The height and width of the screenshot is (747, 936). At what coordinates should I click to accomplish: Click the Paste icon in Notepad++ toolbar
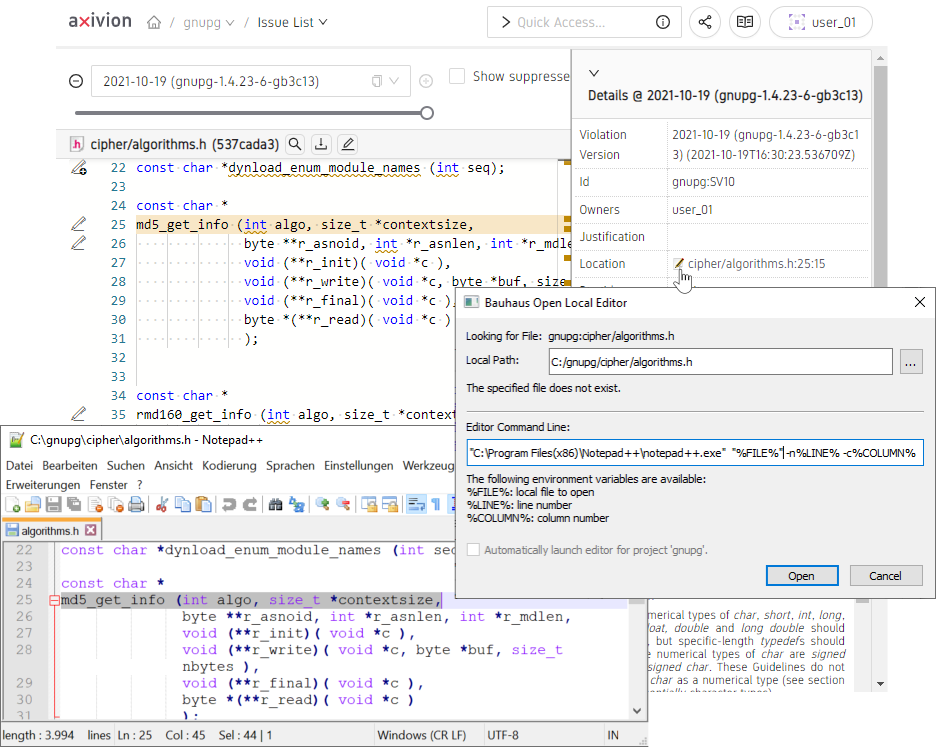pos(204,505)
